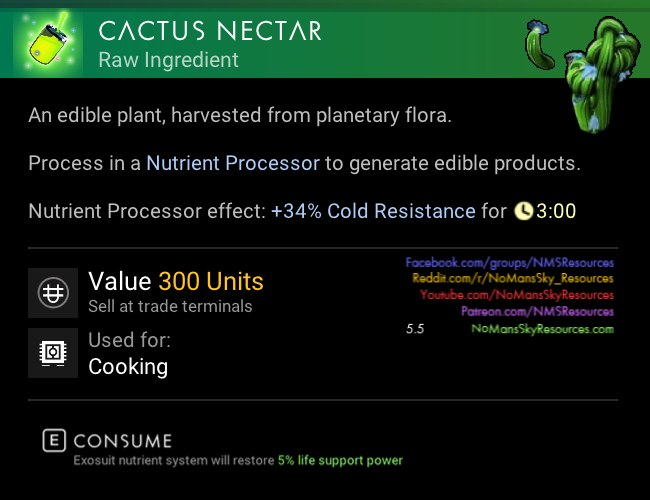Screen dimensions: 650x500
Task: Click the +34% Cold Resistance effect text
Action: point(373,211)
